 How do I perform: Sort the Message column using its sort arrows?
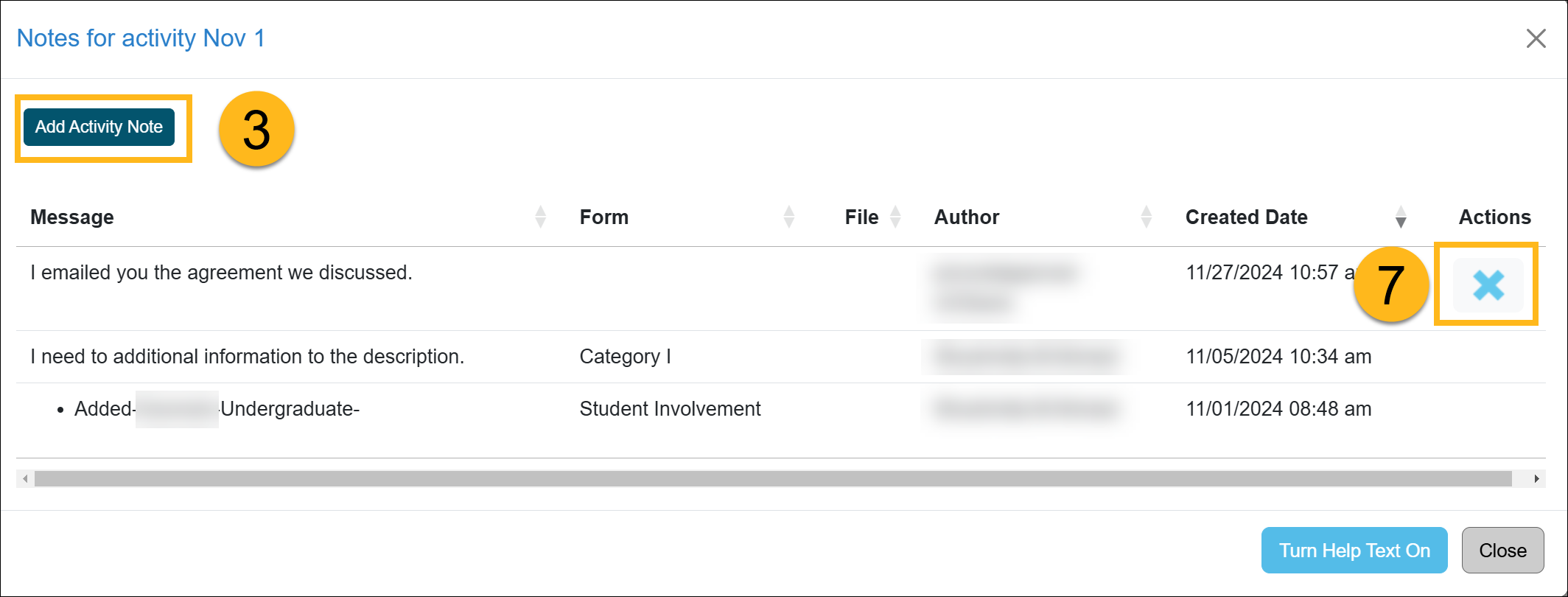coord(542,217)
